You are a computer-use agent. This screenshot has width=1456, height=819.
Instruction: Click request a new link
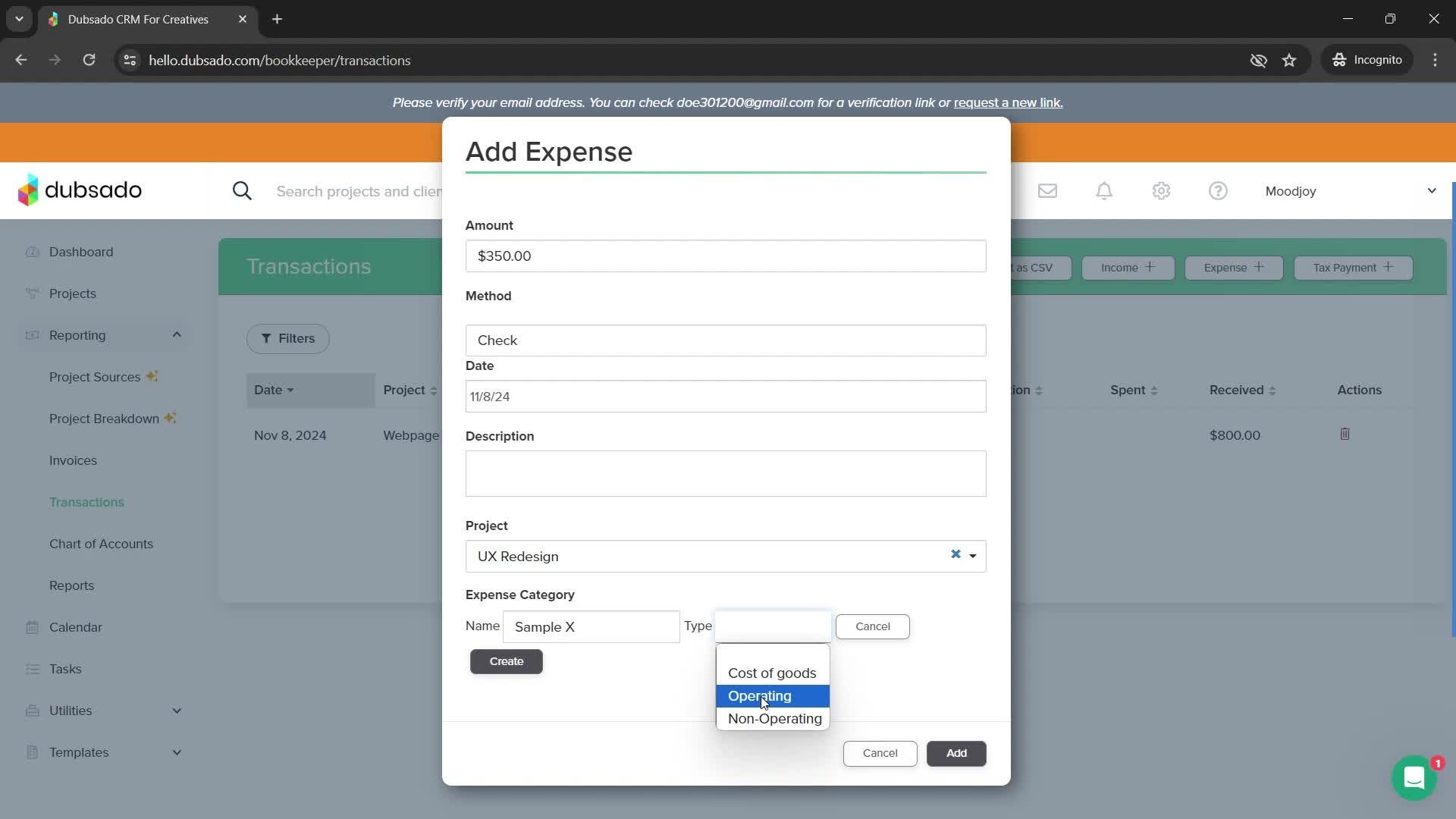click(x=1008, y=102)
